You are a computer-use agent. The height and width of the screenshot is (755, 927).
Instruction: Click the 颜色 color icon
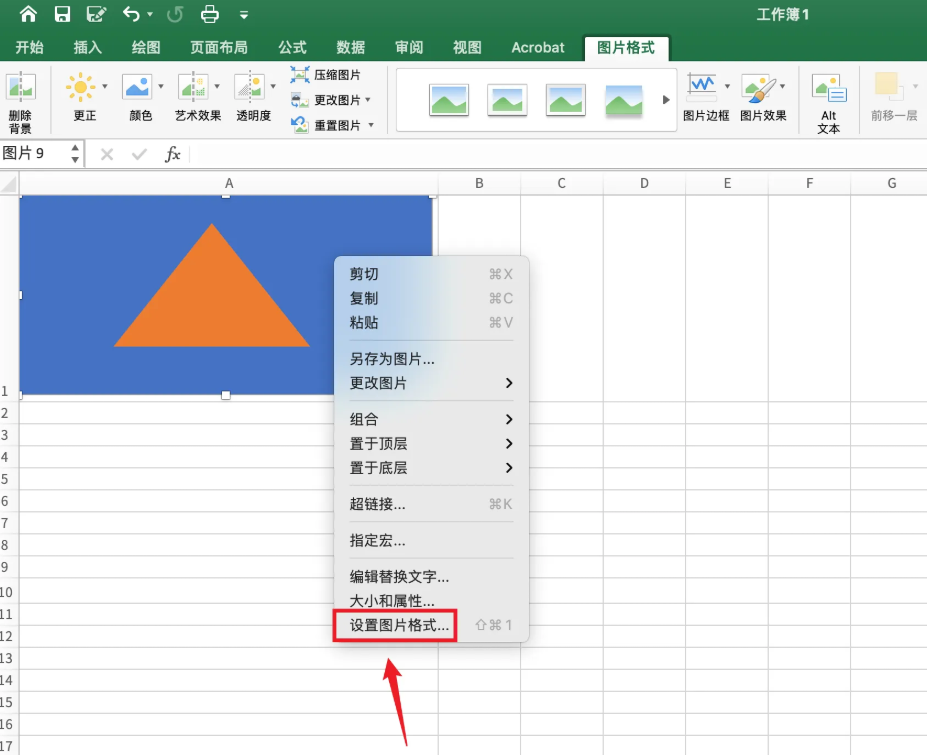(x=137, y=87)
